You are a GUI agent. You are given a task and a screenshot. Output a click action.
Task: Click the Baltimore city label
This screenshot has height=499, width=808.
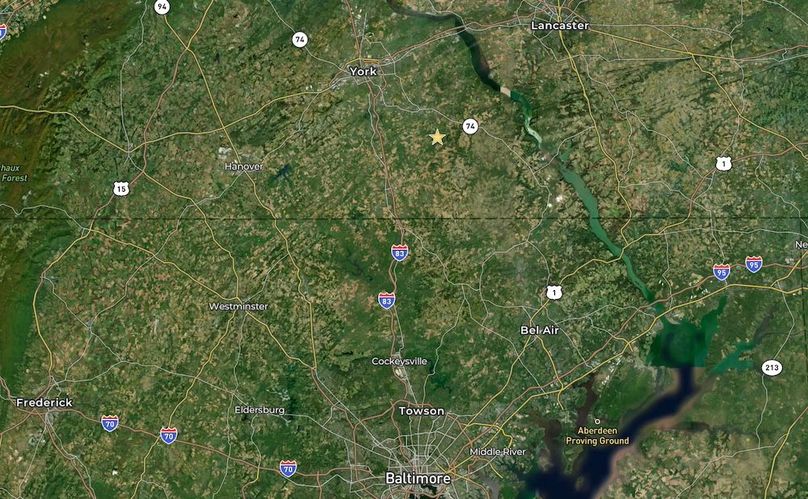click(x=418, y=478)
